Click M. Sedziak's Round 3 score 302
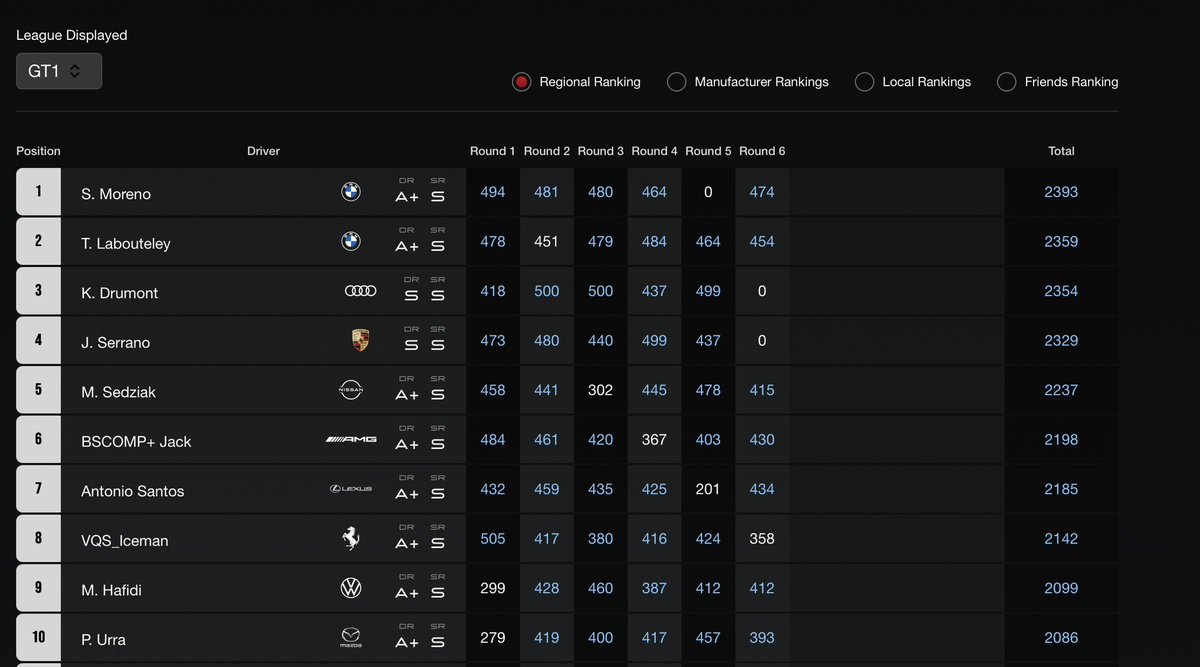This screenshot has height=667, width=1200. click(x=601, y=390)
